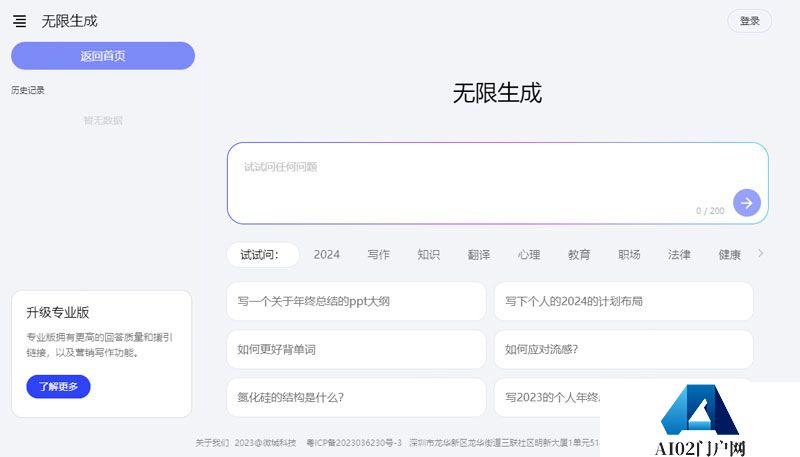
Task: Choose prompt 氮化硅的结构是什么?
Action: (356, 397)
